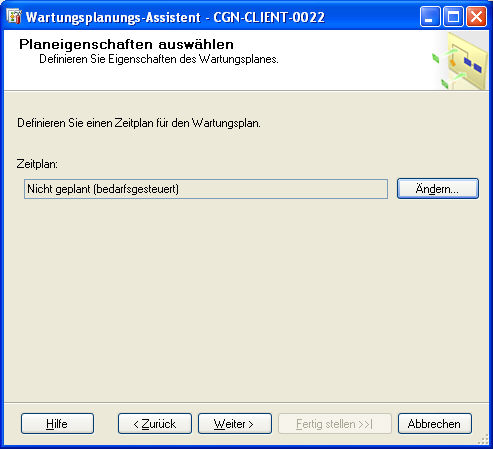Screen dimensions: 493x449
Task: Click the Zeitplan field showing Nicht geplant
Action: (x=206, y=189)
